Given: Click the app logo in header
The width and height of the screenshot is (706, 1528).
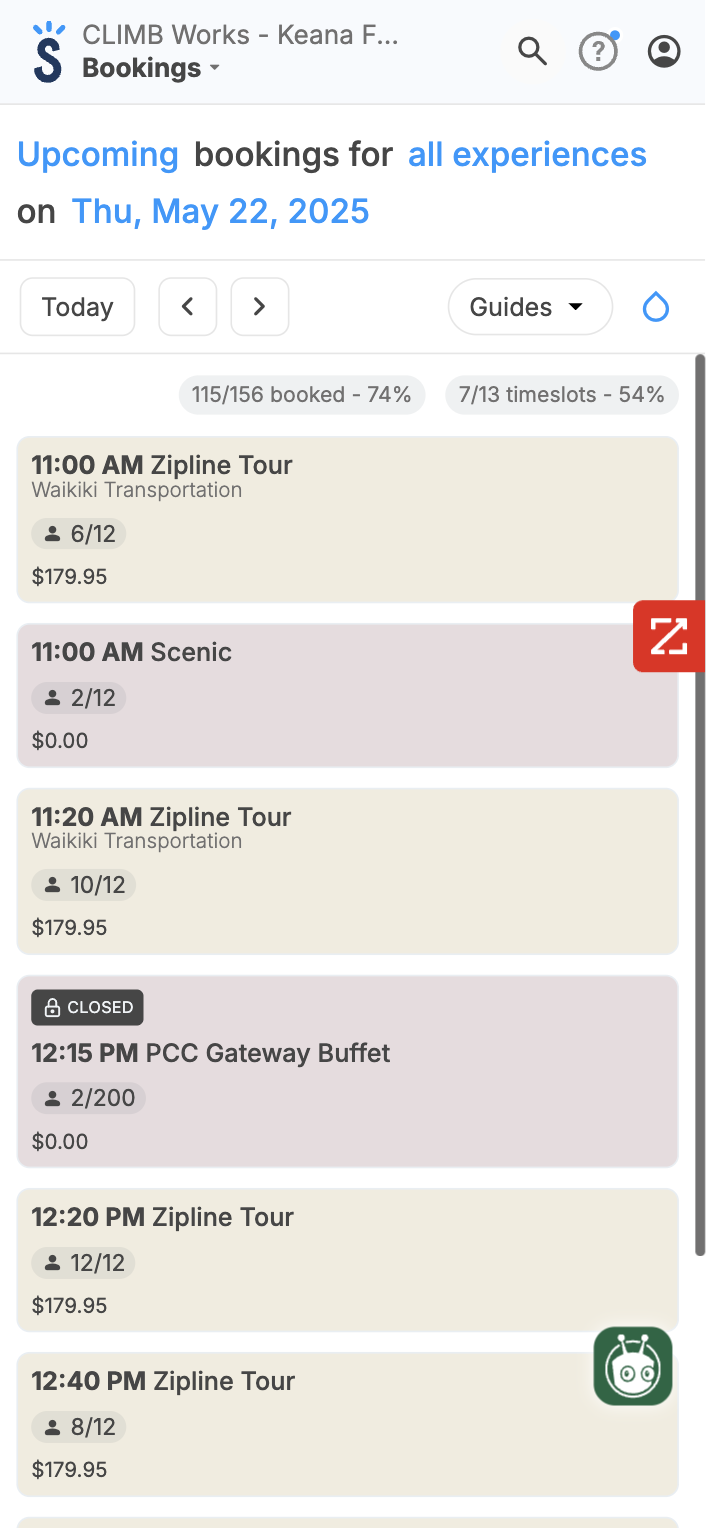Looking at the screenshot, I should point(47,52).
